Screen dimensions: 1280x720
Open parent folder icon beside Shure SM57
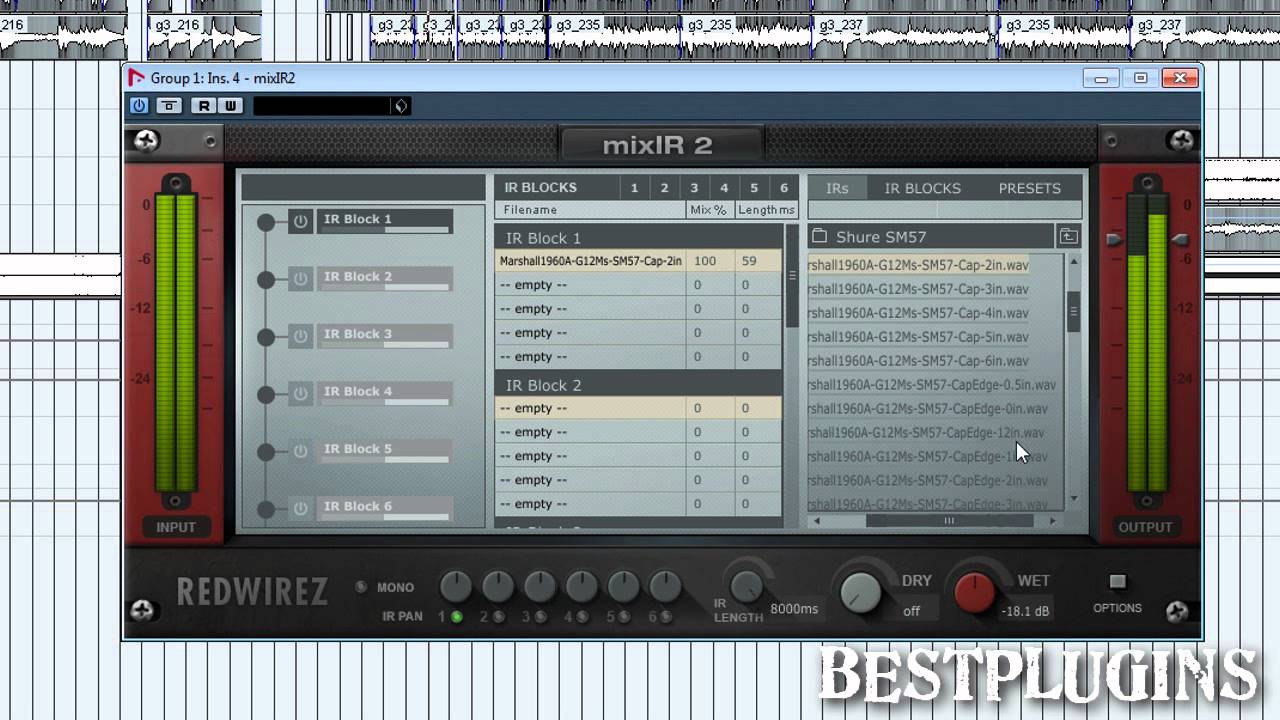(x=1069, y=236)
